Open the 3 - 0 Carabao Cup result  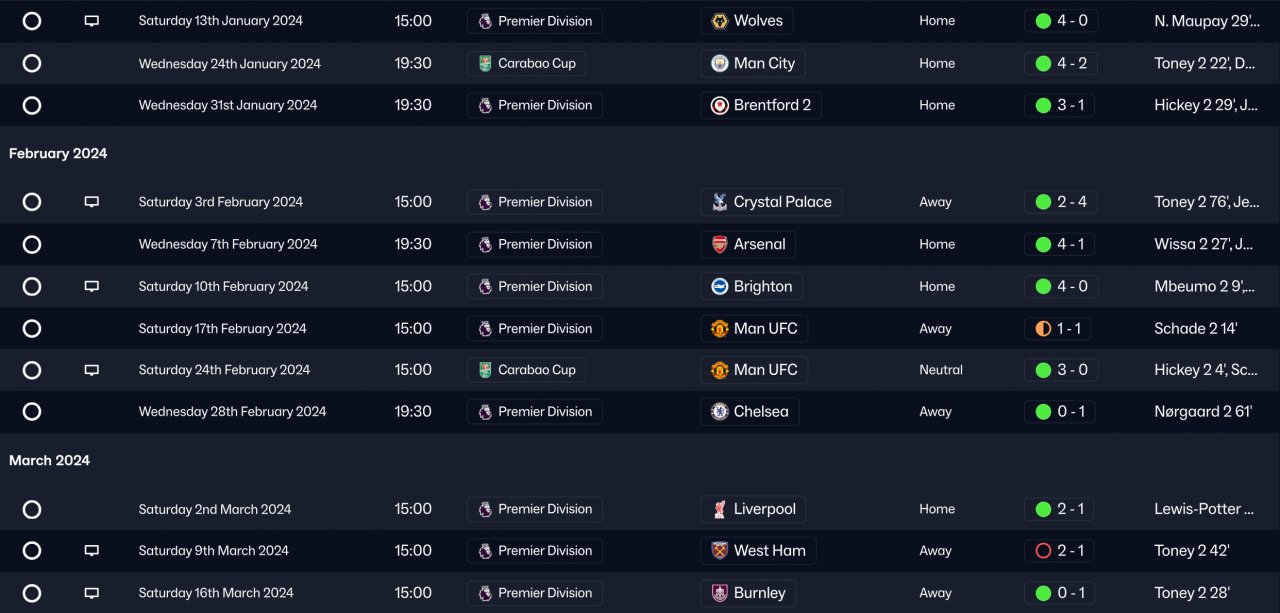[x=1060, y=370]
